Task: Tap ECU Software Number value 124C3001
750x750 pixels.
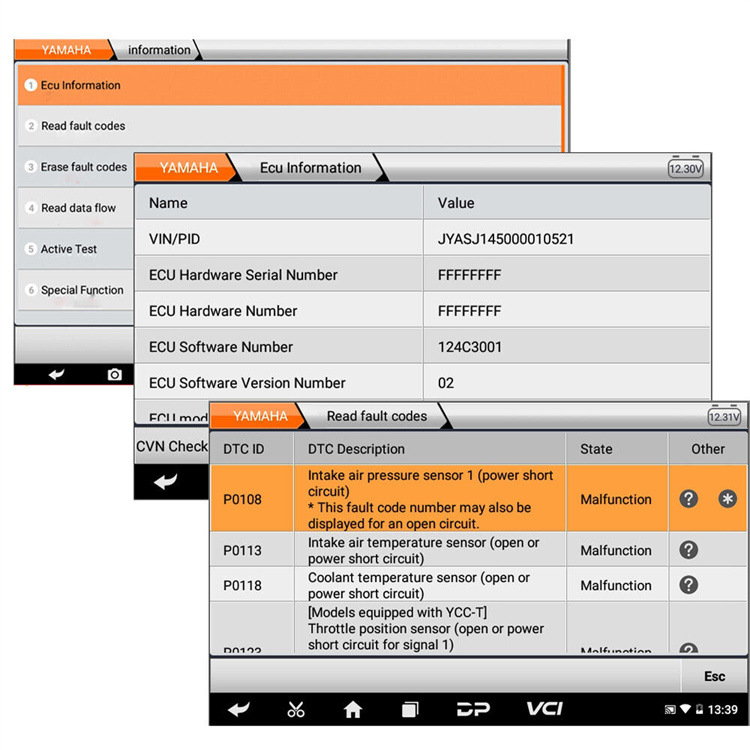Action: (x=470, y=347)
